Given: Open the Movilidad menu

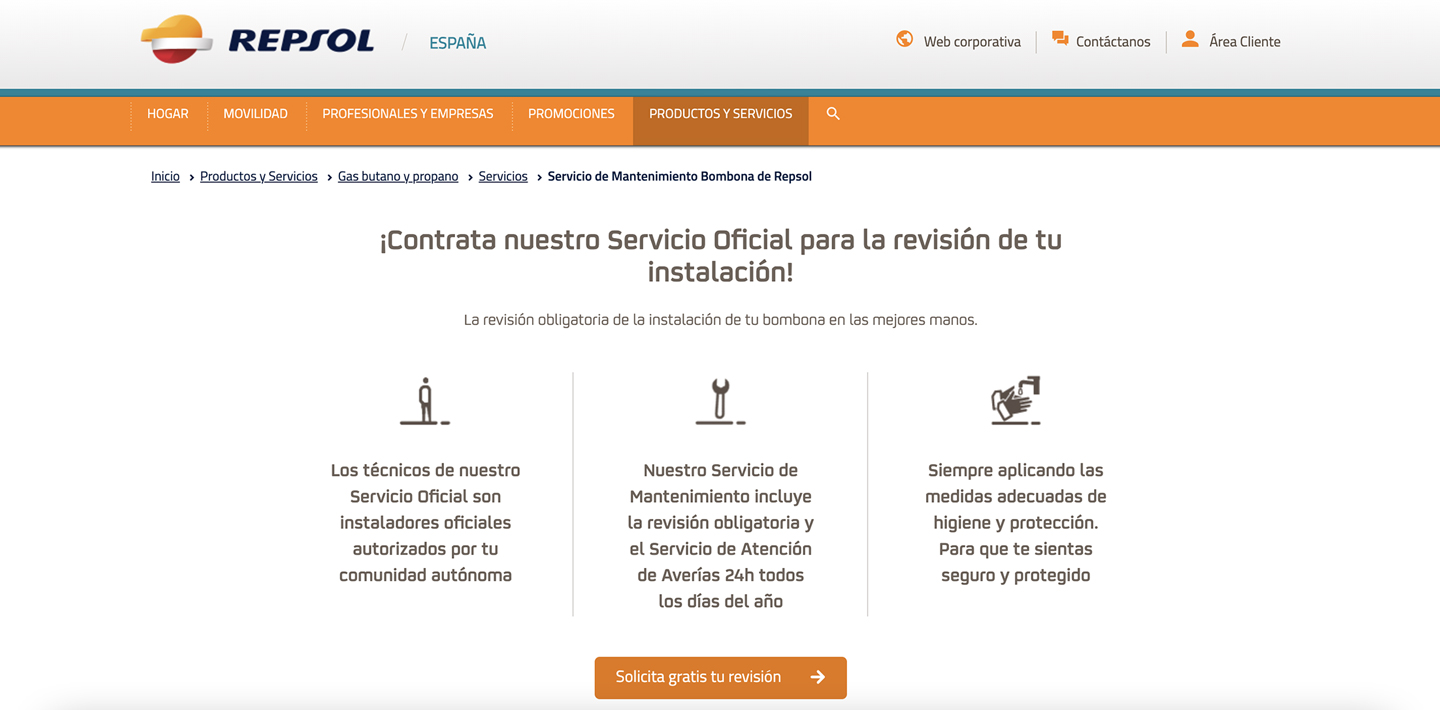Looking at the screenshot, I should click(255, 114).
